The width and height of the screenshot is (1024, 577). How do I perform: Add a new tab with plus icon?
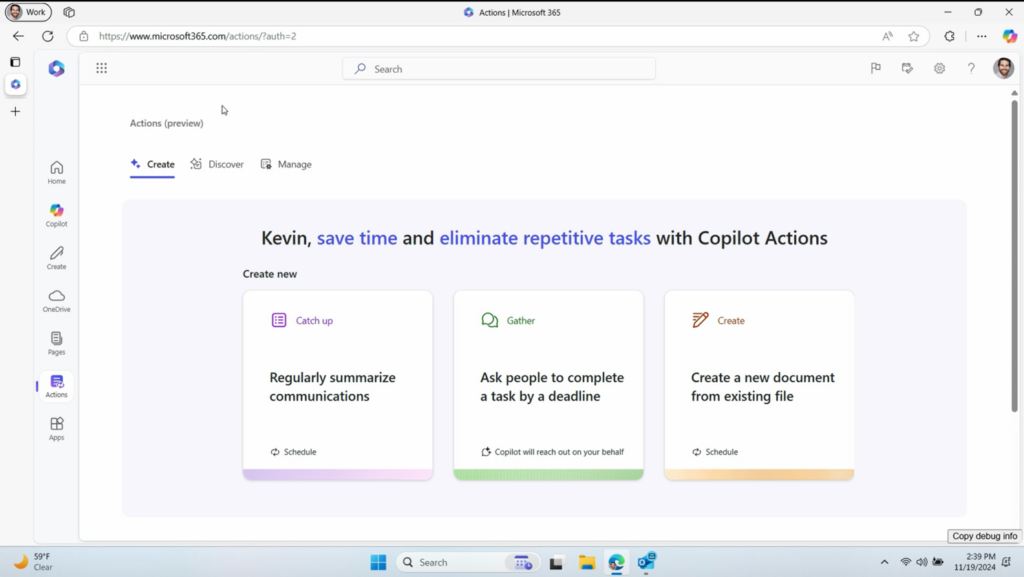pos(16,112)
